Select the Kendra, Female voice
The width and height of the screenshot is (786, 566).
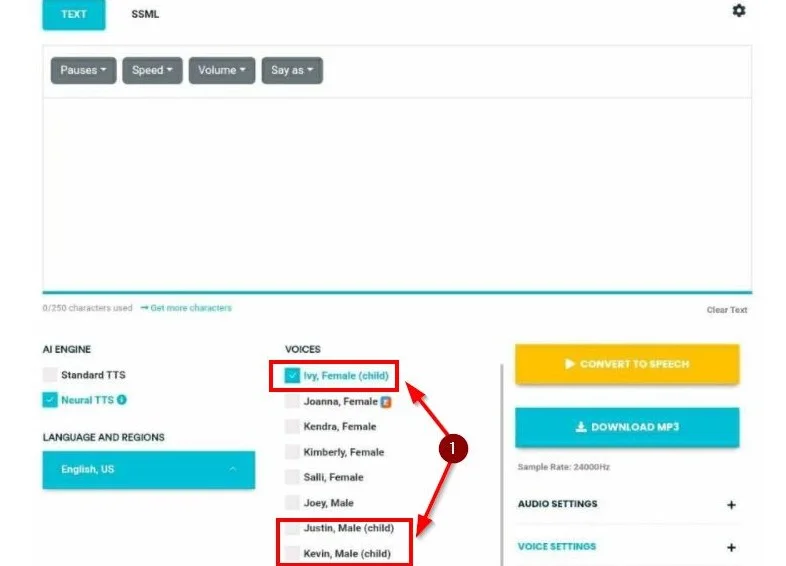pyautogui.click(x=292, y=427)
